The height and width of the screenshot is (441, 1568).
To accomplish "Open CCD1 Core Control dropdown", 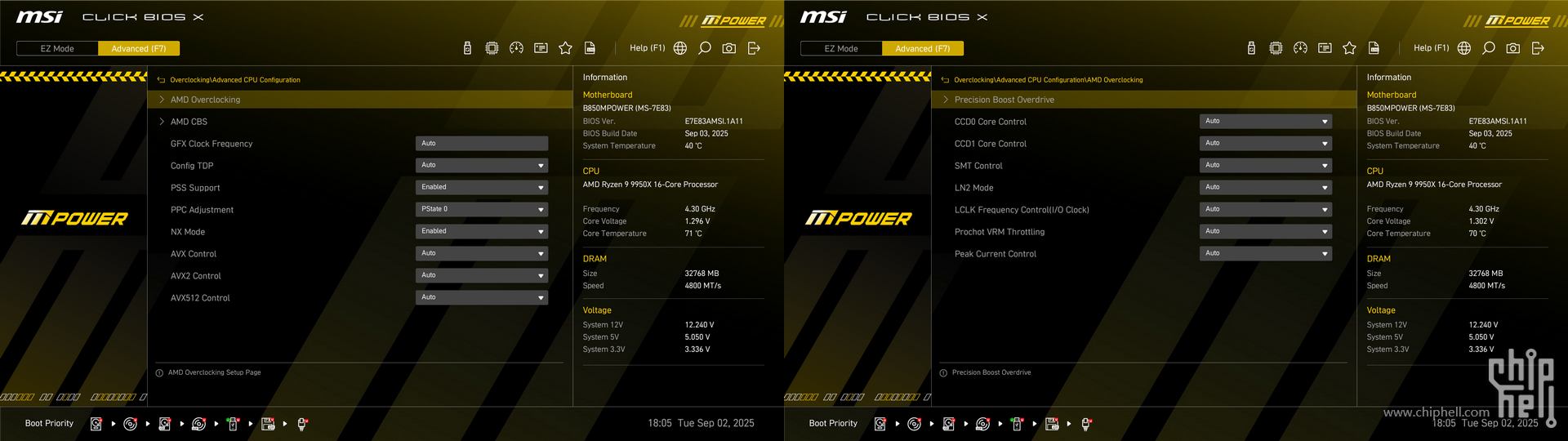I will click(x=1266, y=143).
